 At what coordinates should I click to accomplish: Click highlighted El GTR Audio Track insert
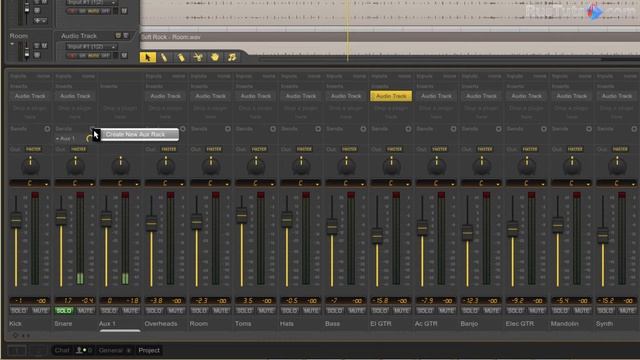[391, 96]
